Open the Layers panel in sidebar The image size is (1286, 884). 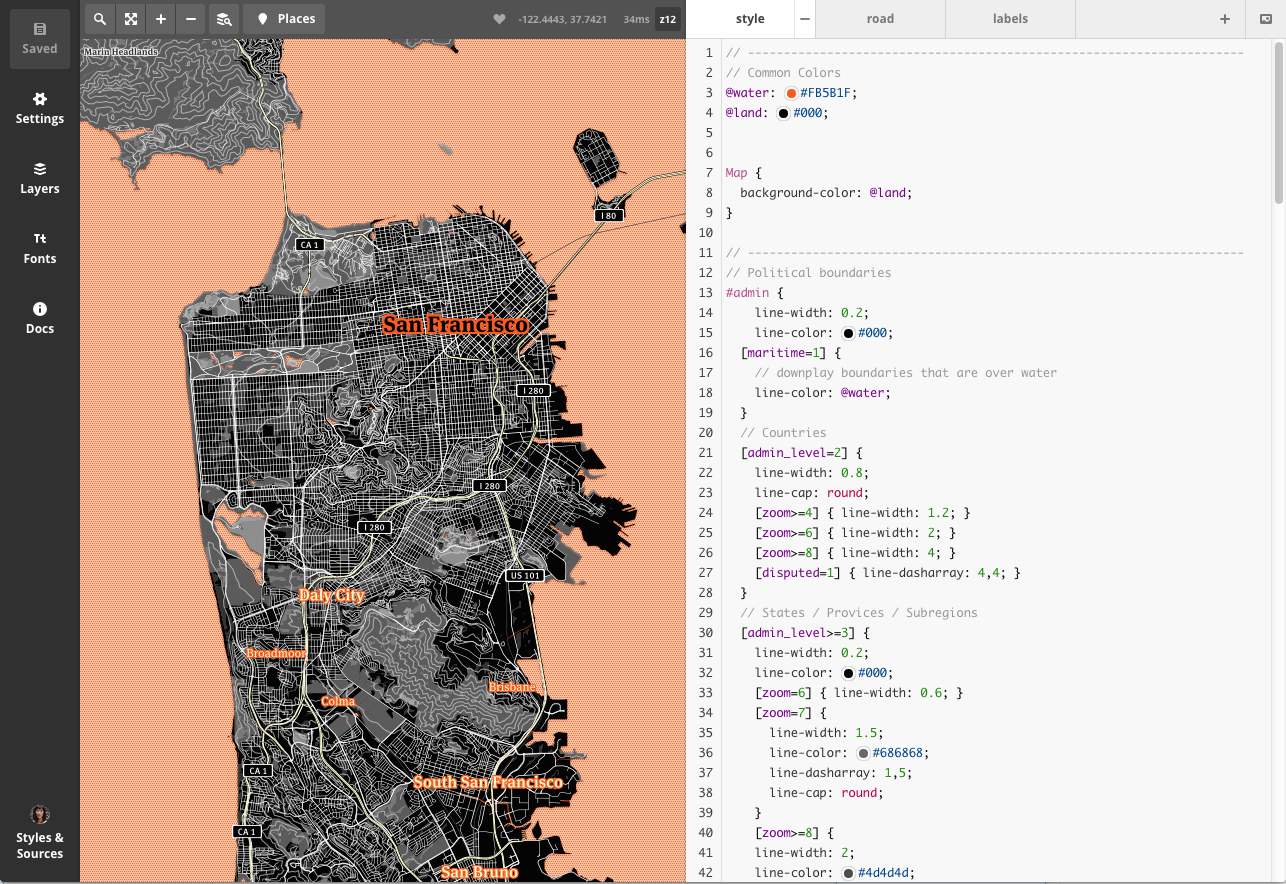point(40,178)
